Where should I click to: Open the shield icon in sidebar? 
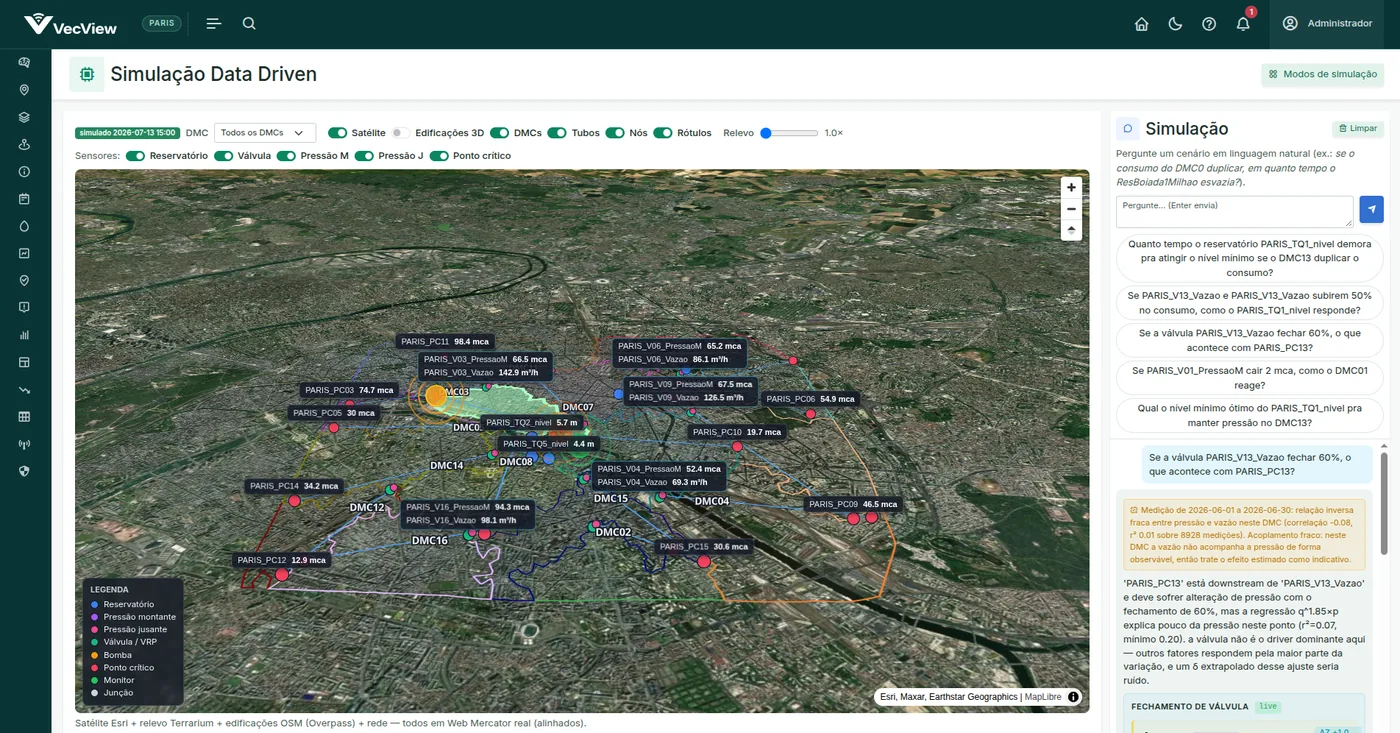pyautogui.click(x=24, y=471)
